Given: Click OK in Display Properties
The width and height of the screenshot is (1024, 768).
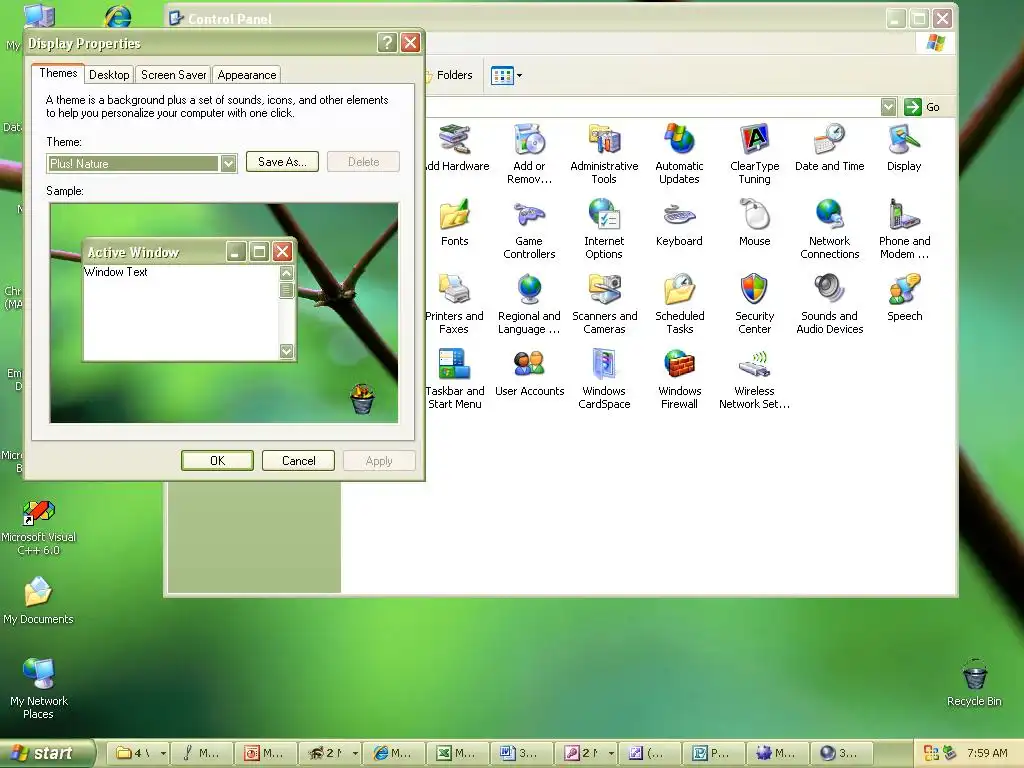Looking at the screenshot, I should 217,460.
